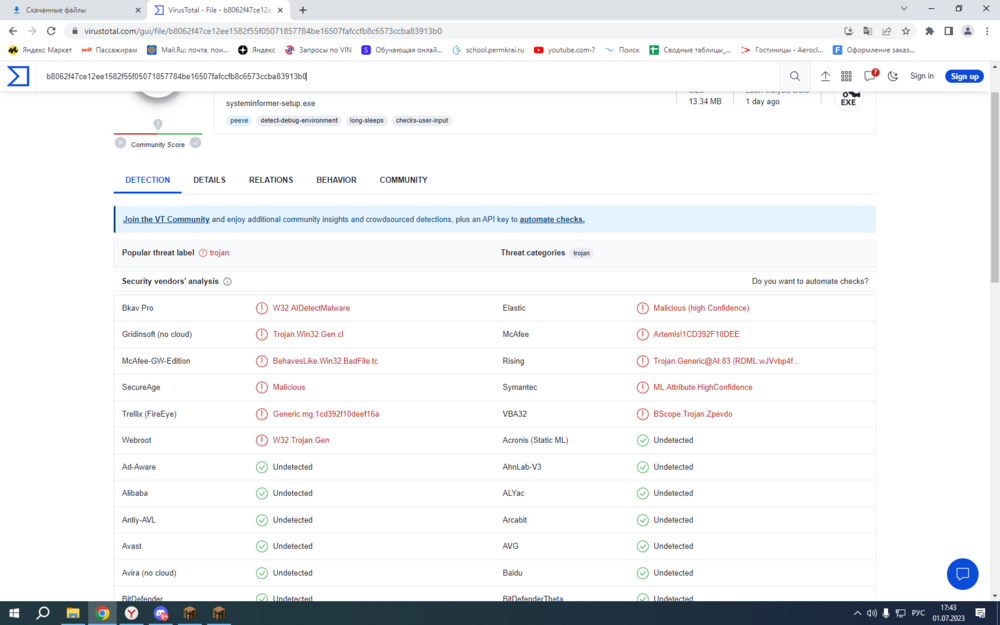Click the upload file arrow icon
Viewport: 1000px width, 625px height.
pyautogui.click(x=825, y=76)
